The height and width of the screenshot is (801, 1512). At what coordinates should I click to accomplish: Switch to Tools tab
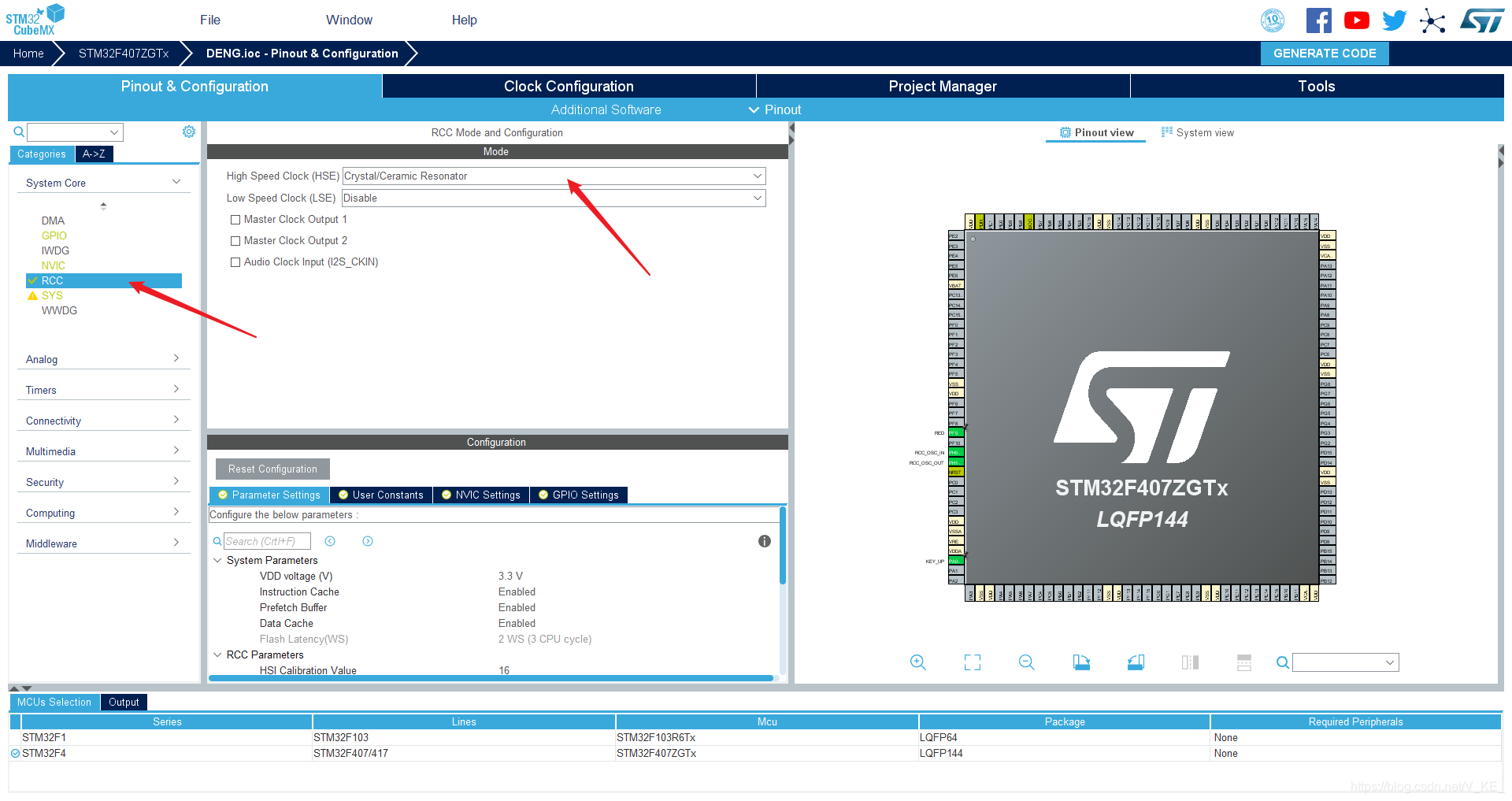(1317, 86)
